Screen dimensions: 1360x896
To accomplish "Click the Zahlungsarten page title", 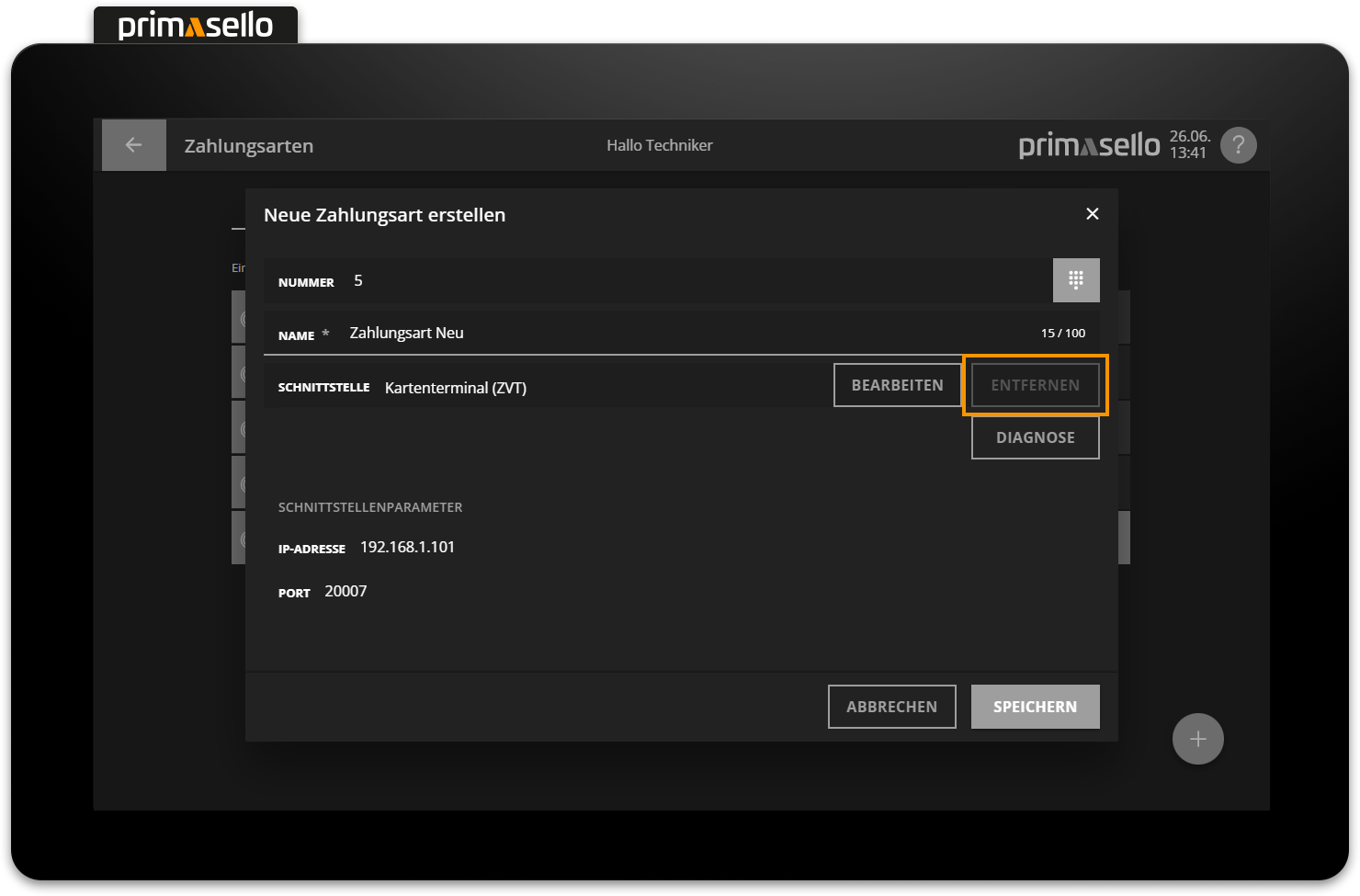I will (x=249, y=146).
